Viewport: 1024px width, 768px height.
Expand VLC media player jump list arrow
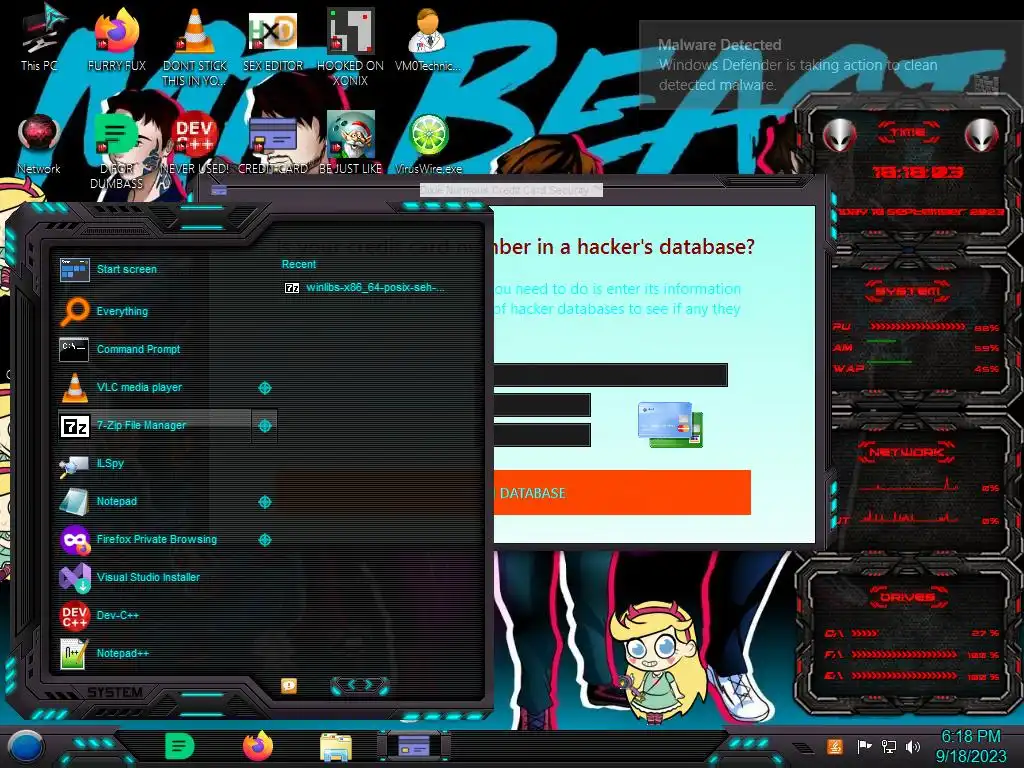tap(264, 388)
